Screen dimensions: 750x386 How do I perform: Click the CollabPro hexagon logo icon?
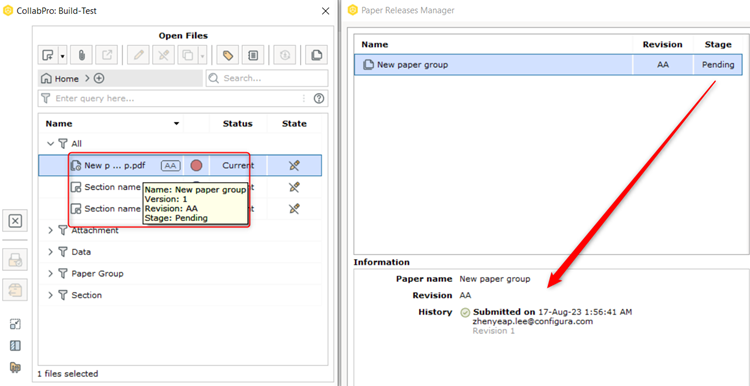tap(8, 10)
